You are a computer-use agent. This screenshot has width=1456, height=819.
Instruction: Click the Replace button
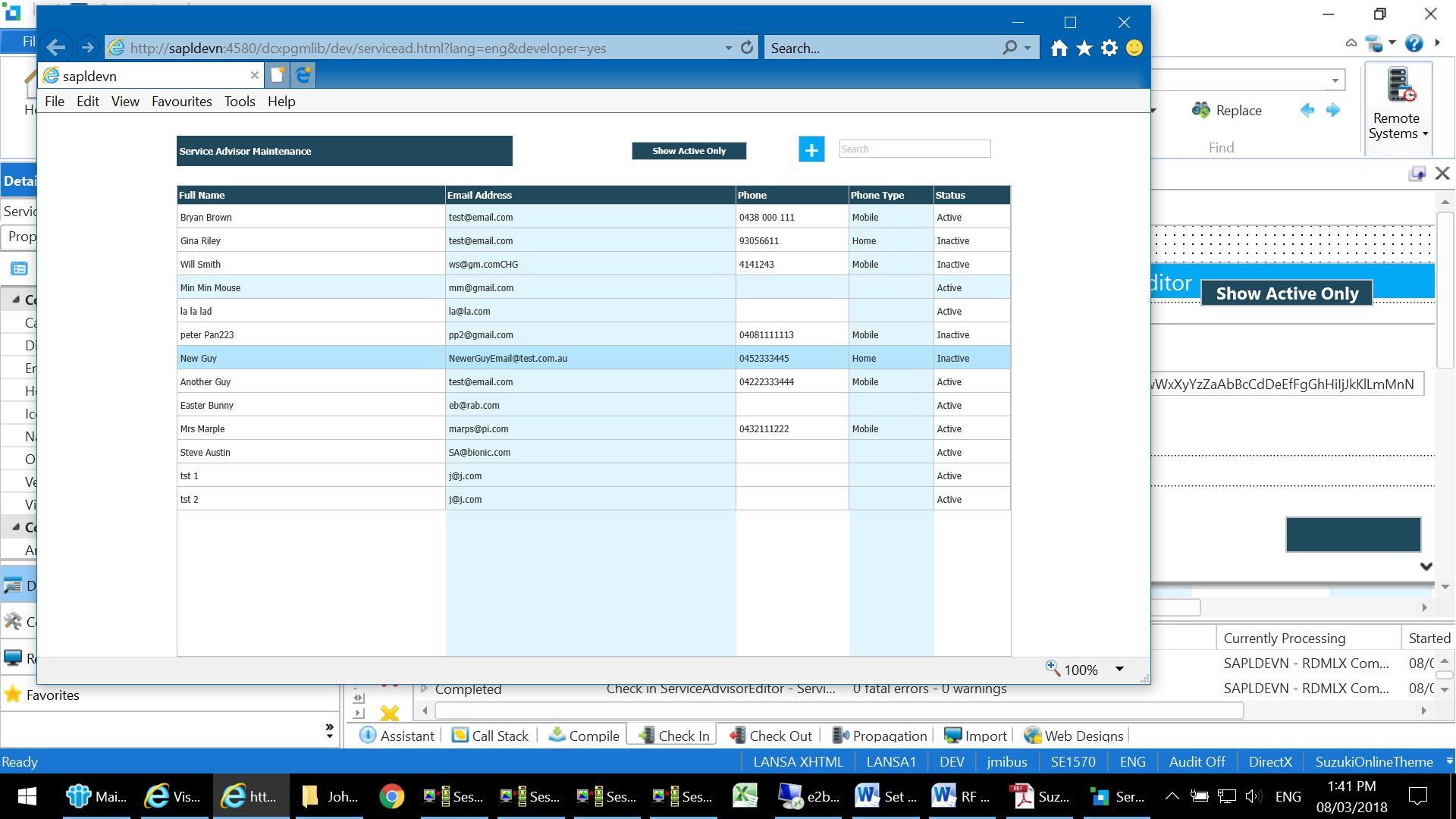[1227, 111]
